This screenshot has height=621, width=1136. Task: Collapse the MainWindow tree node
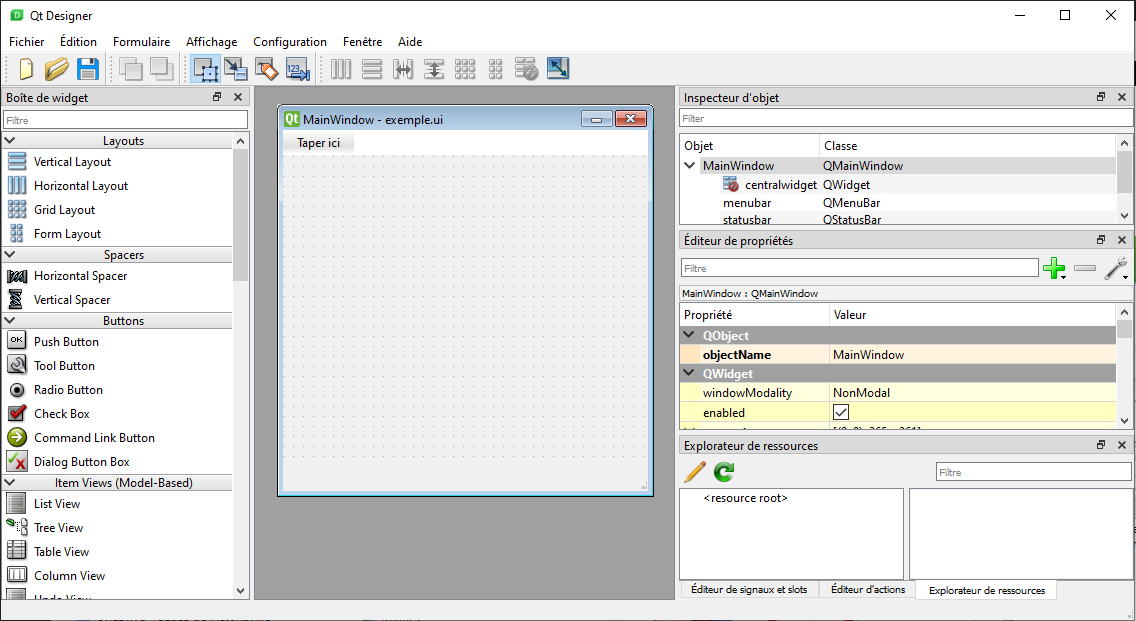[x=690, y=165]
